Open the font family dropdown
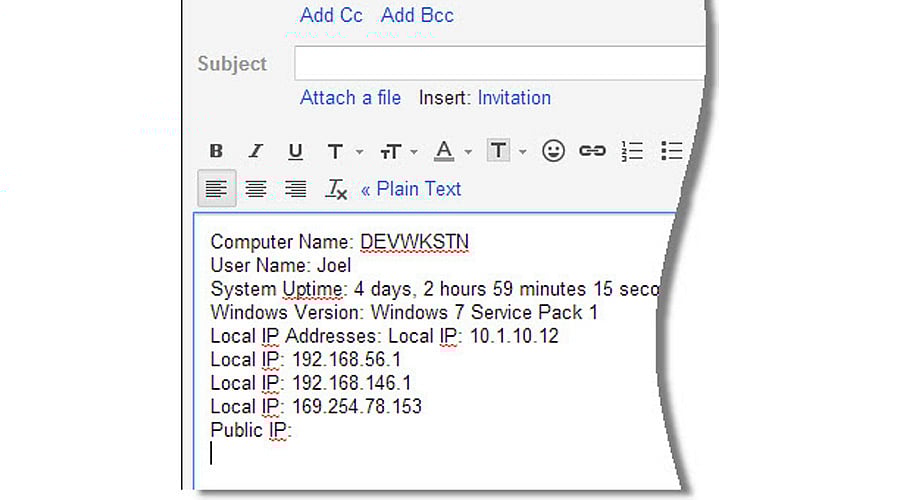The width and height of the screenshot is (900, 500). coord(341,151)
